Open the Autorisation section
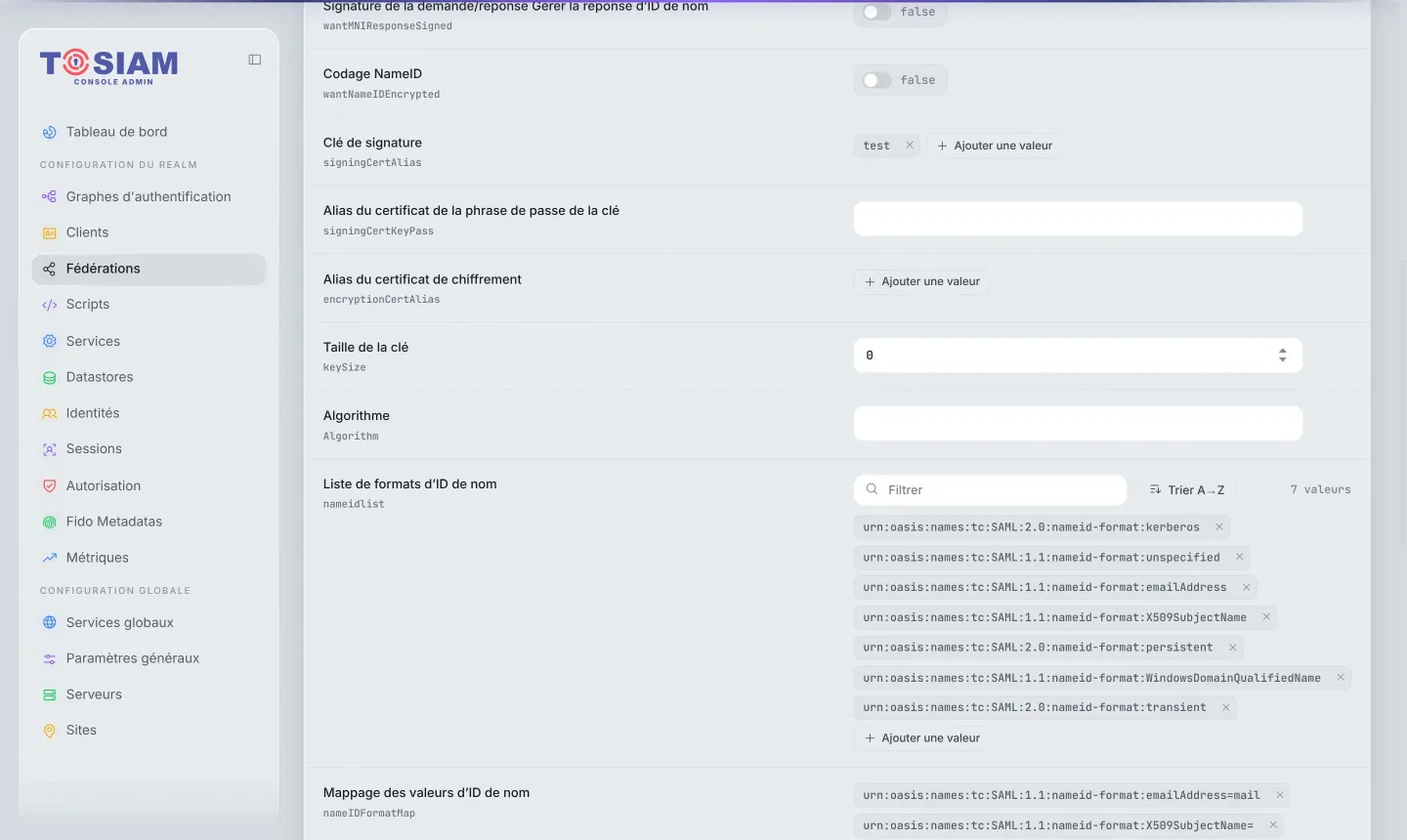This screenshot has height=840, width=1407. pos(149,485)
